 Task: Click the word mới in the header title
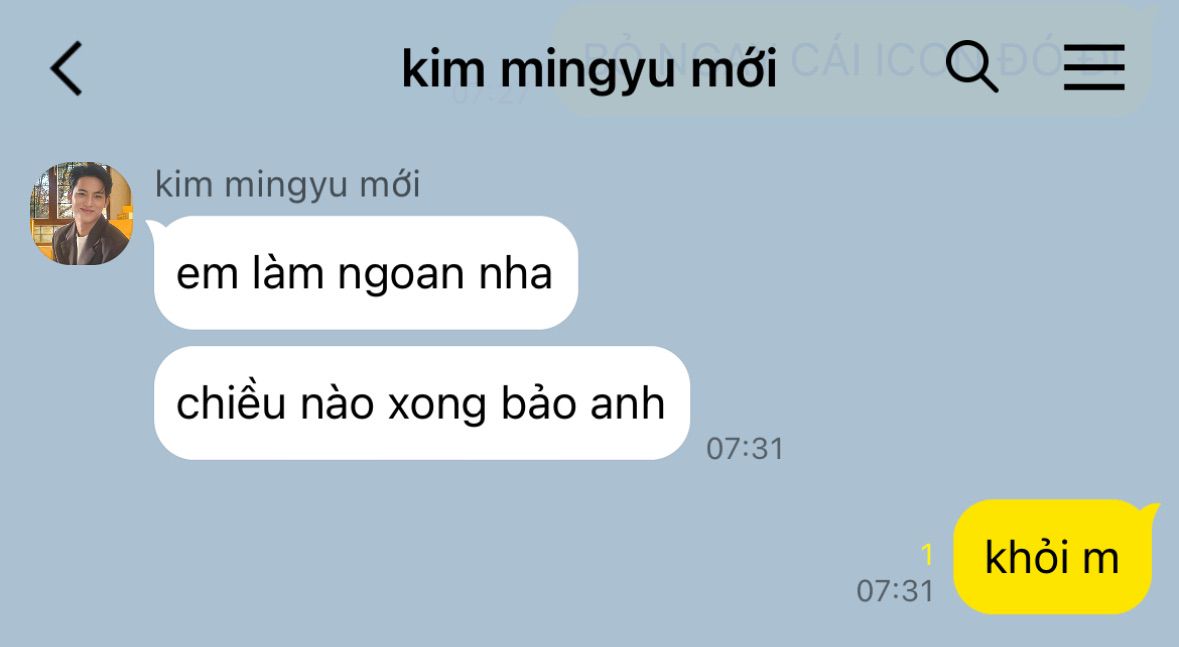(733, 68)
